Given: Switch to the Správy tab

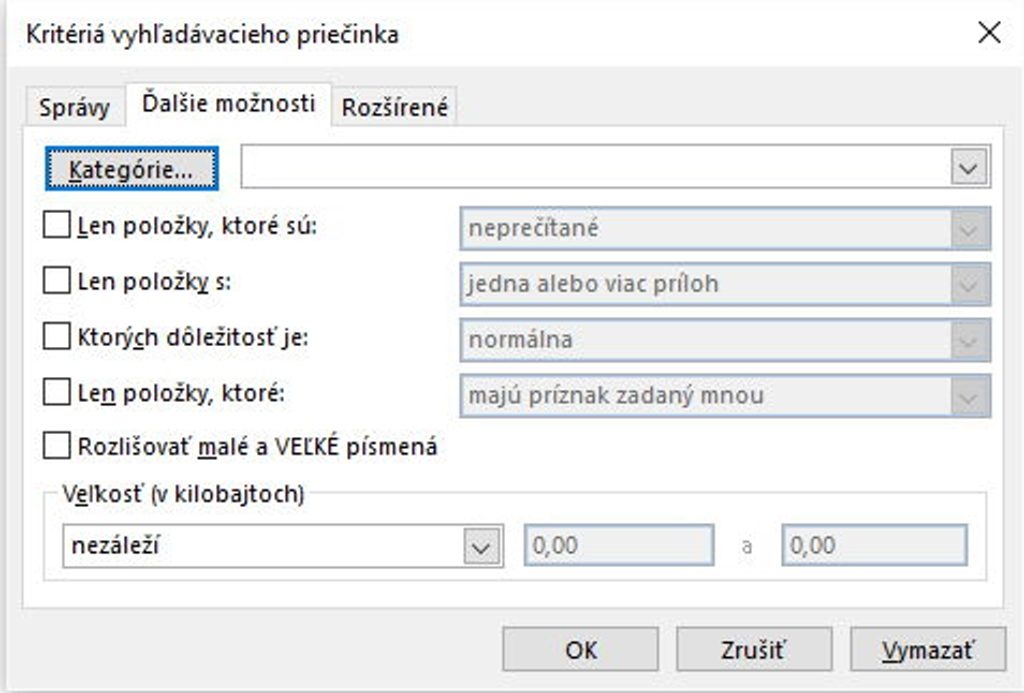Looking at the screenshot, I should [73, 107].
